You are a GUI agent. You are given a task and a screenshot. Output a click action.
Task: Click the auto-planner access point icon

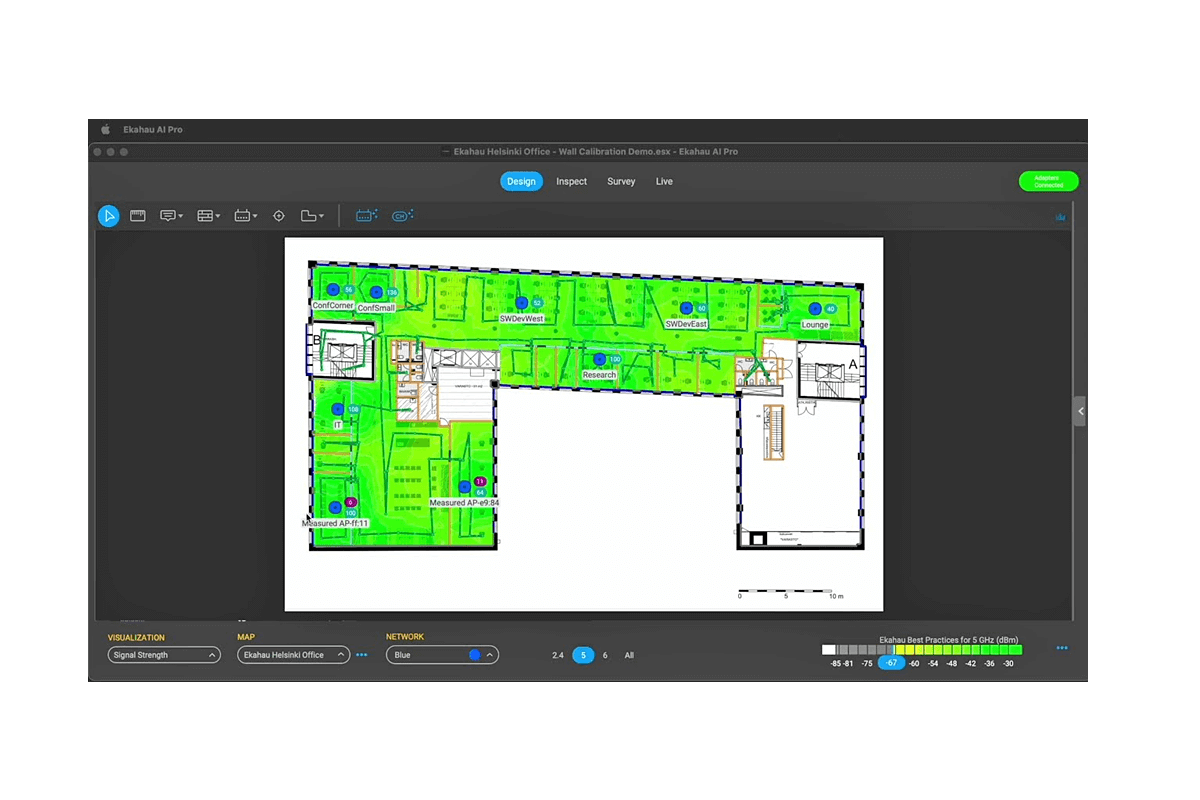366,216
